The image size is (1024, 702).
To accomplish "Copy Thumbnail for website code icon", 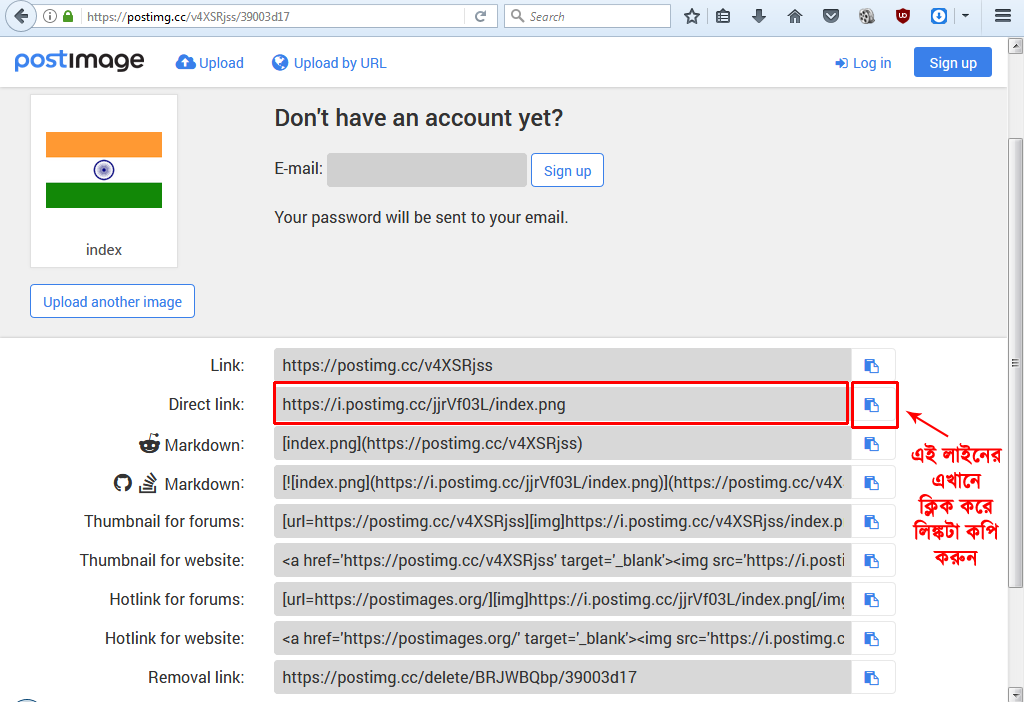I will 872,561.
